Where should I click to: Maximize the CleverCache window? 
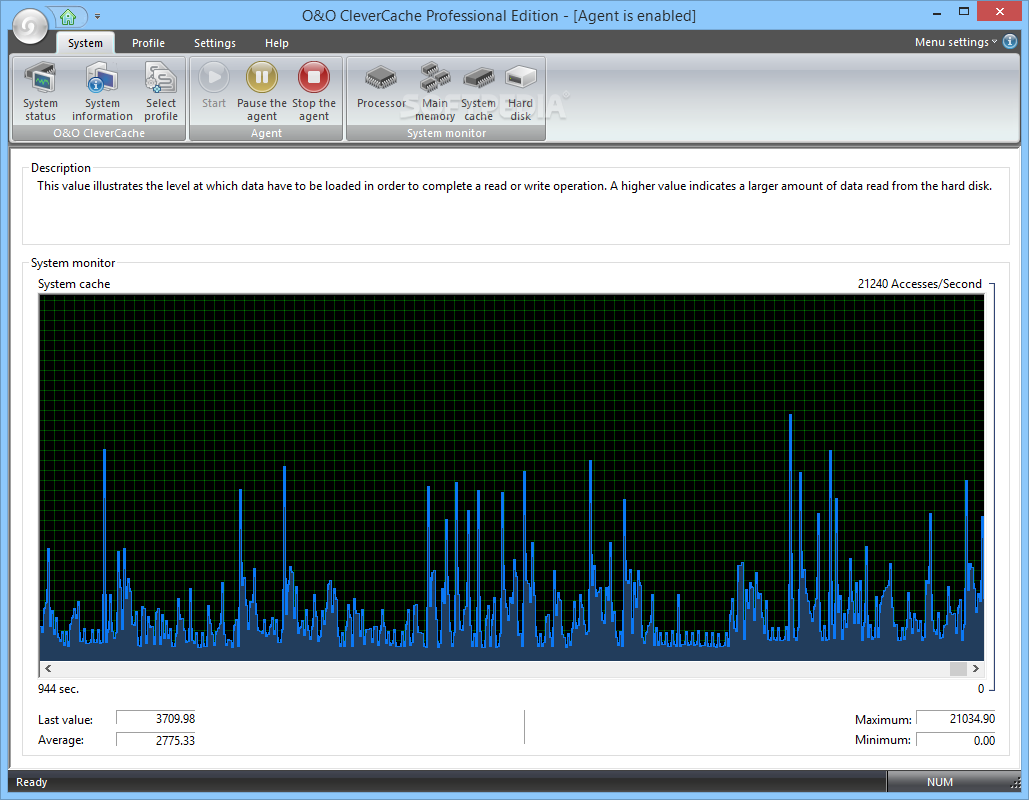click(963, 12)
